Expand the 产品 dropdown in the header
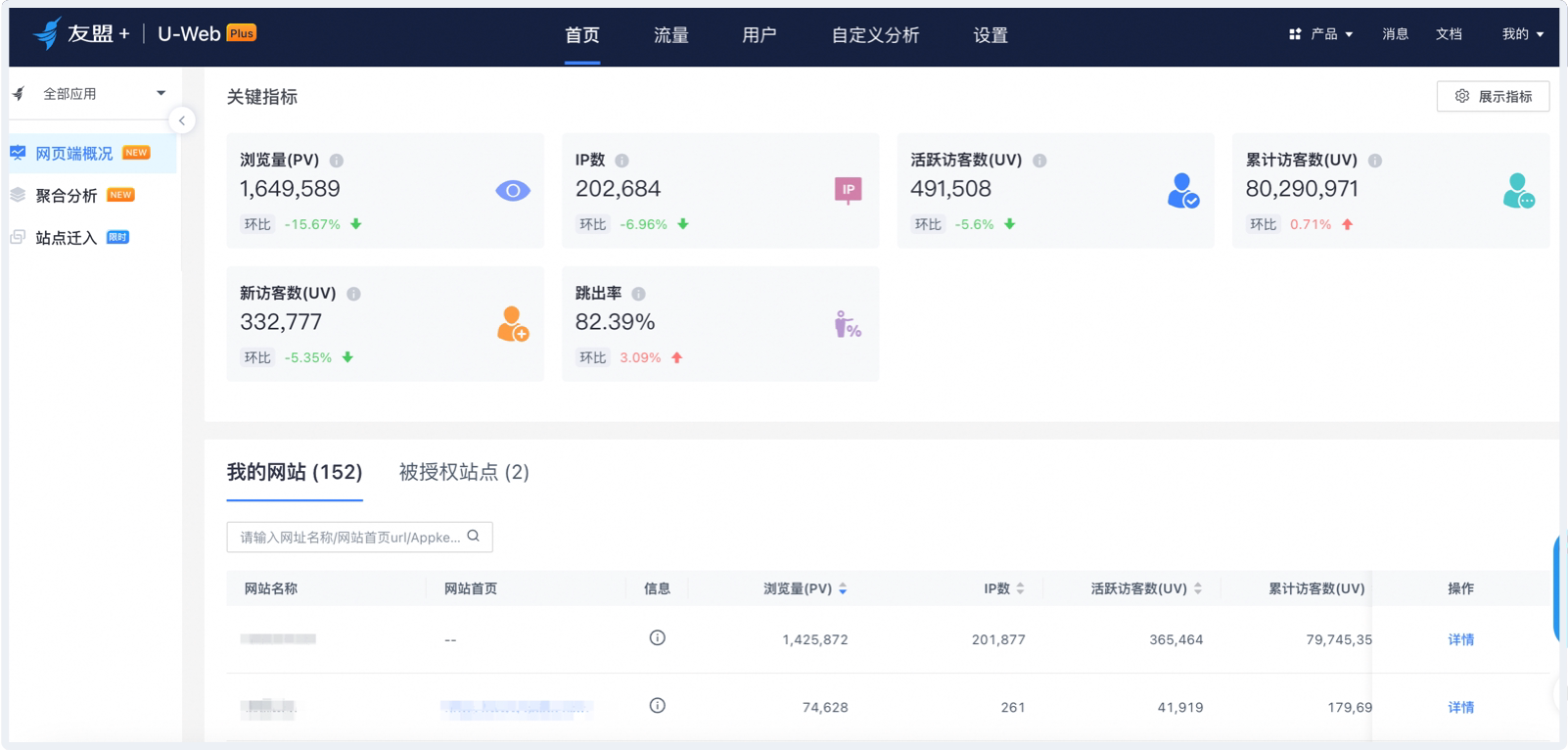1568x750 pixels. [x=1321, y=34]
